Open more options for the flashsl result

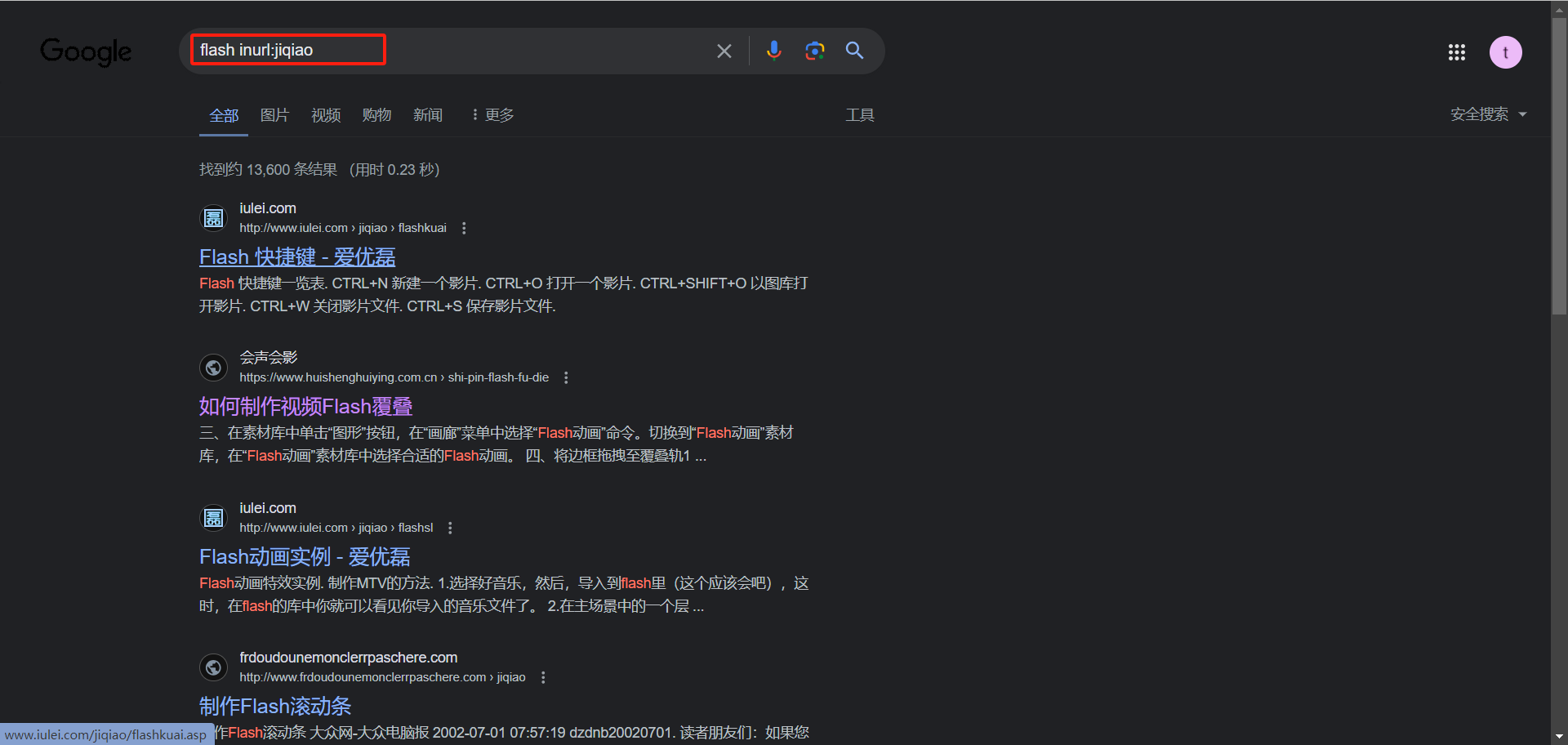tap(450, 528)
